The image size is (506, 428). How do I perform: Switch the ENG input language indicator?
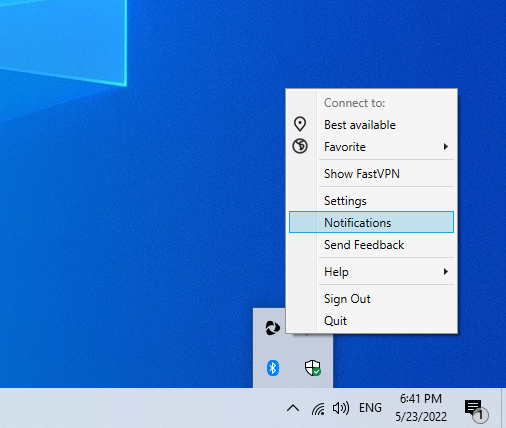(x=370, y=408)
